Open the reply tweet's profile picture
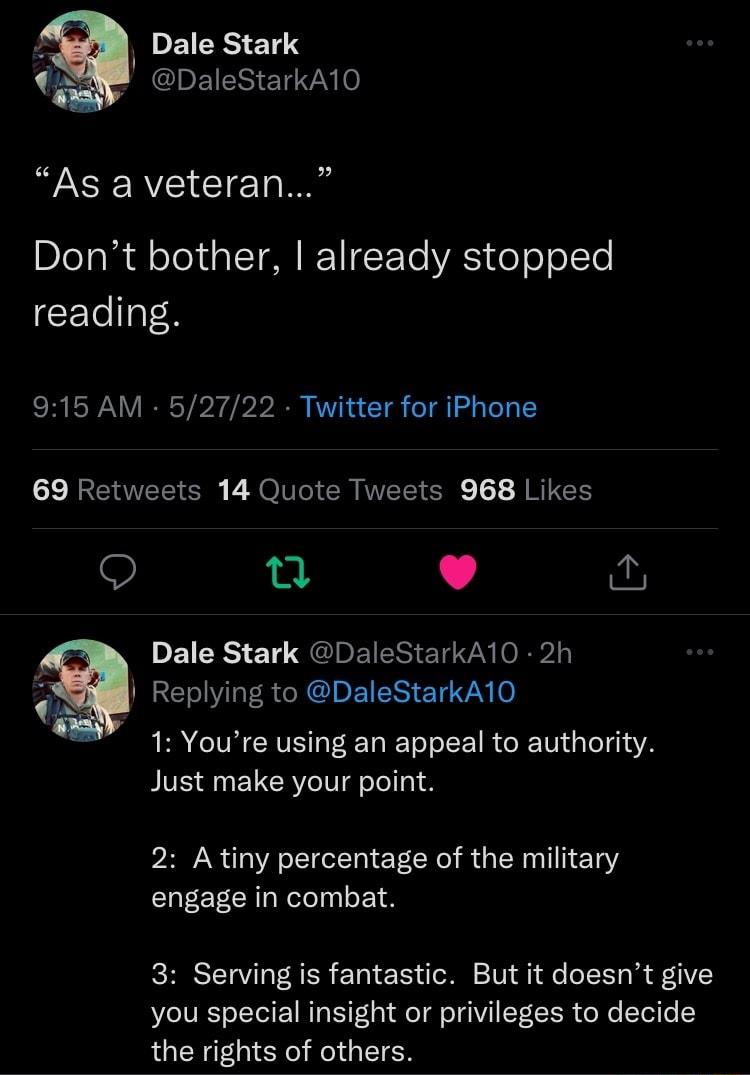 [x=80, y=690]
